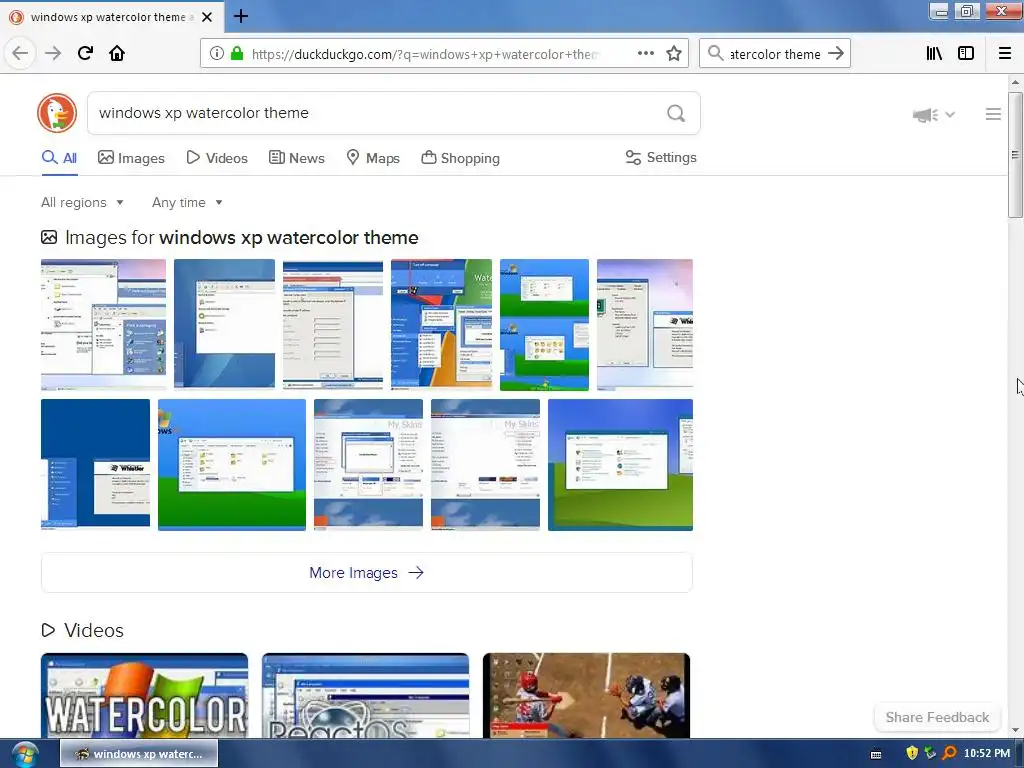
Task: Focus the Firefox search bar text
Action: 775,54
